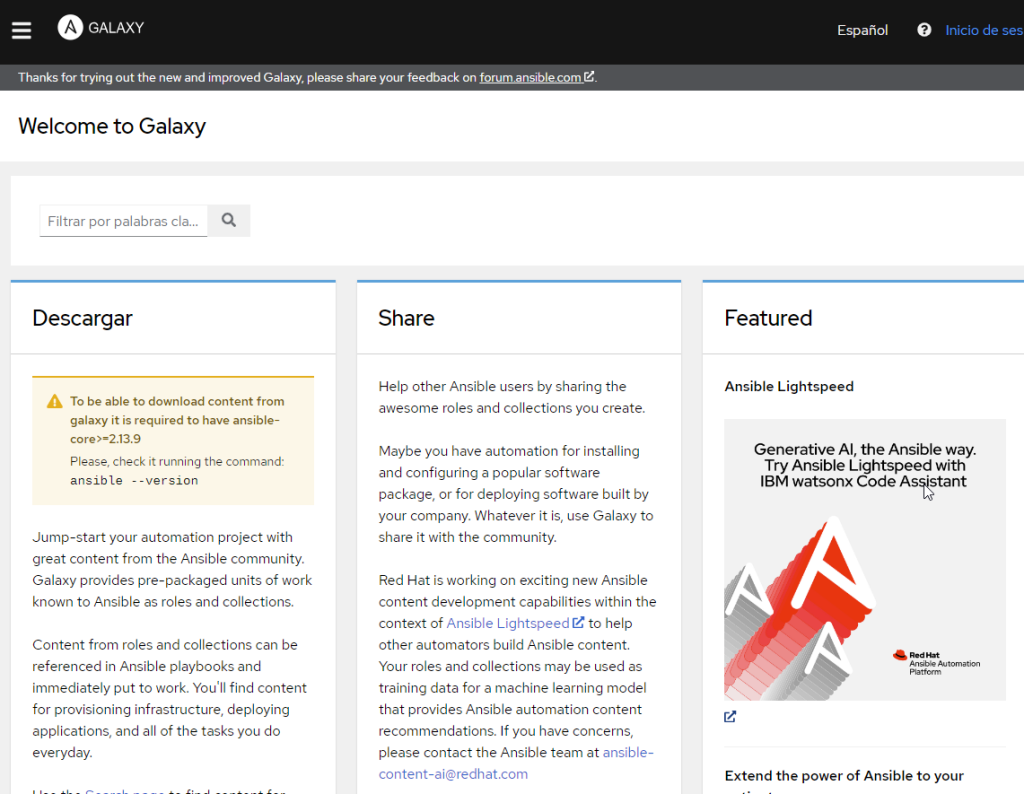Open the forum.ansible.com feedback link
The width and height of the screenshot is (1024, 794).
click(530, 76)
